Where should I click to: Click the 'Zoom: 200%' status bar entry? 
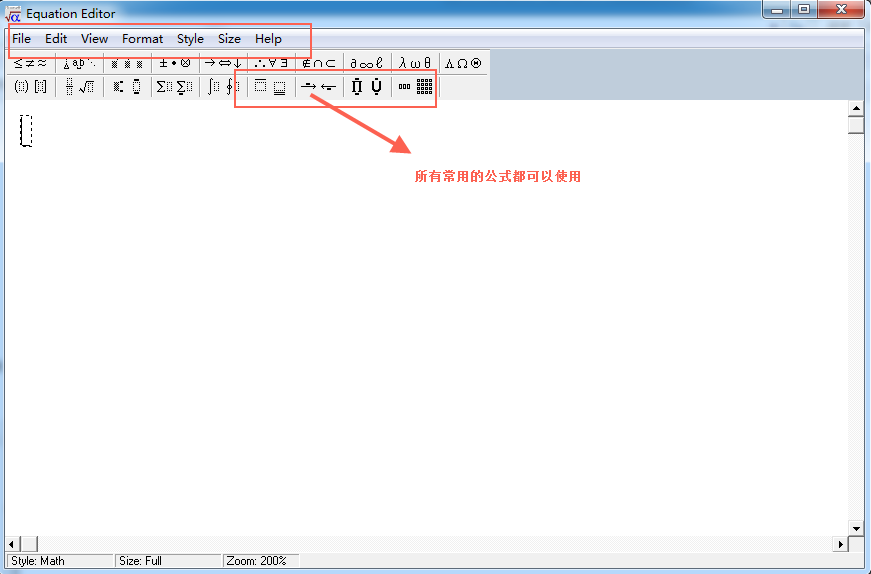[261, 561]
